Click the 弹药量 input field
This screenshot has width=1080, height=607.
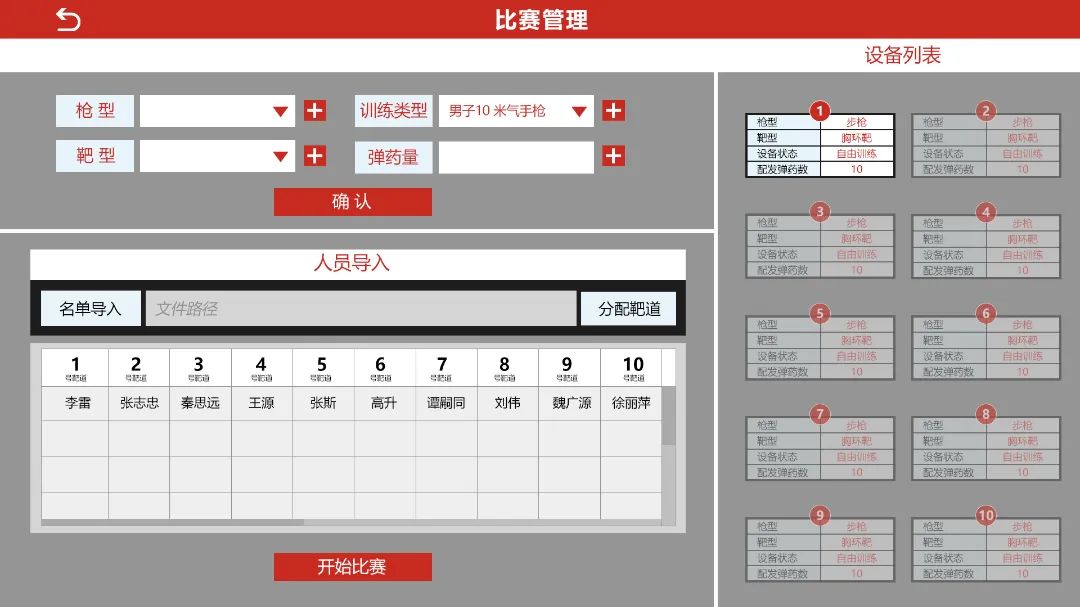(516, 157)
